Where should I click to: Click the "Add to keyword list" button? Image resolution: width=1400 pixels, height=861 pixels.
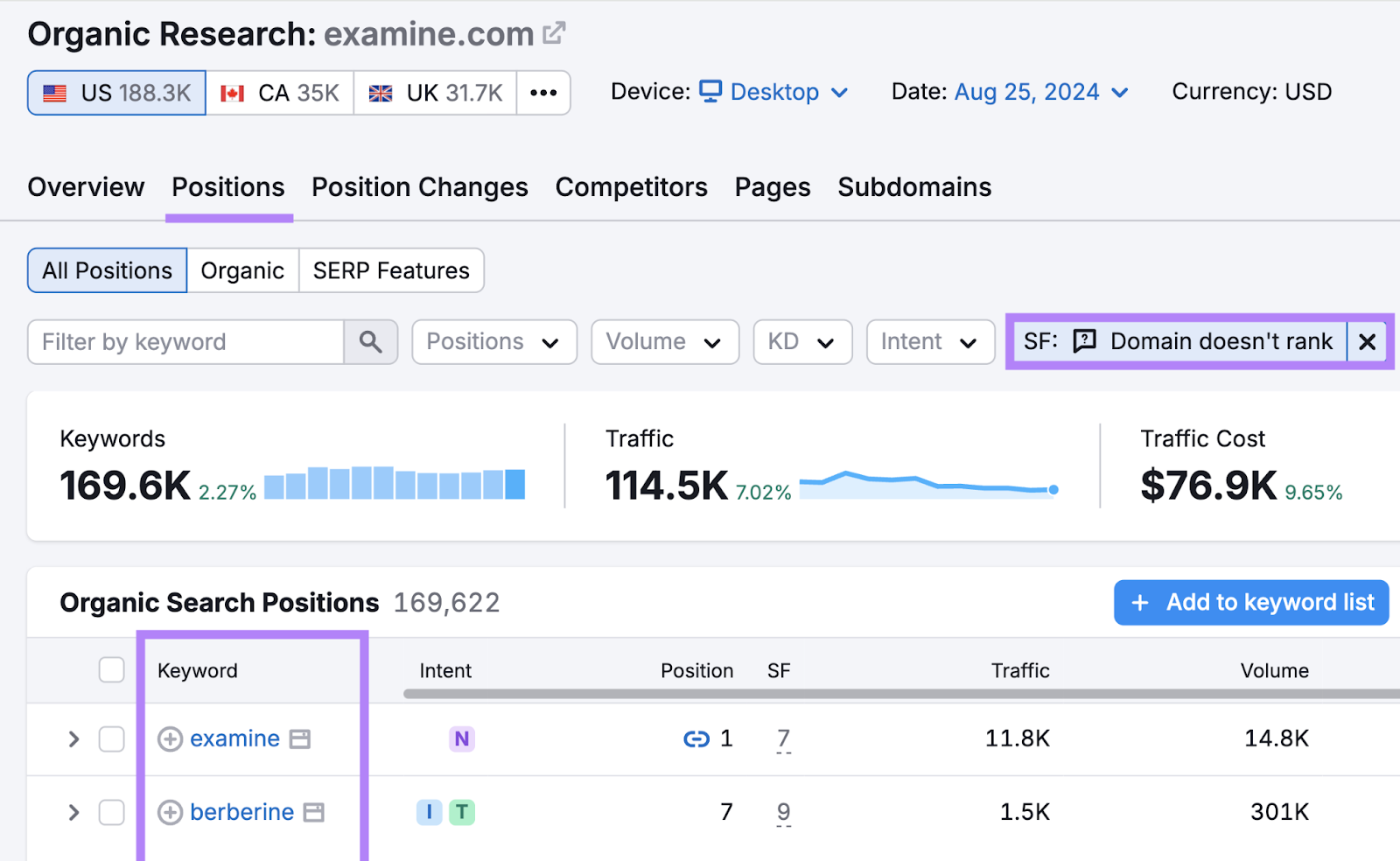click(x=1250, y=602)
